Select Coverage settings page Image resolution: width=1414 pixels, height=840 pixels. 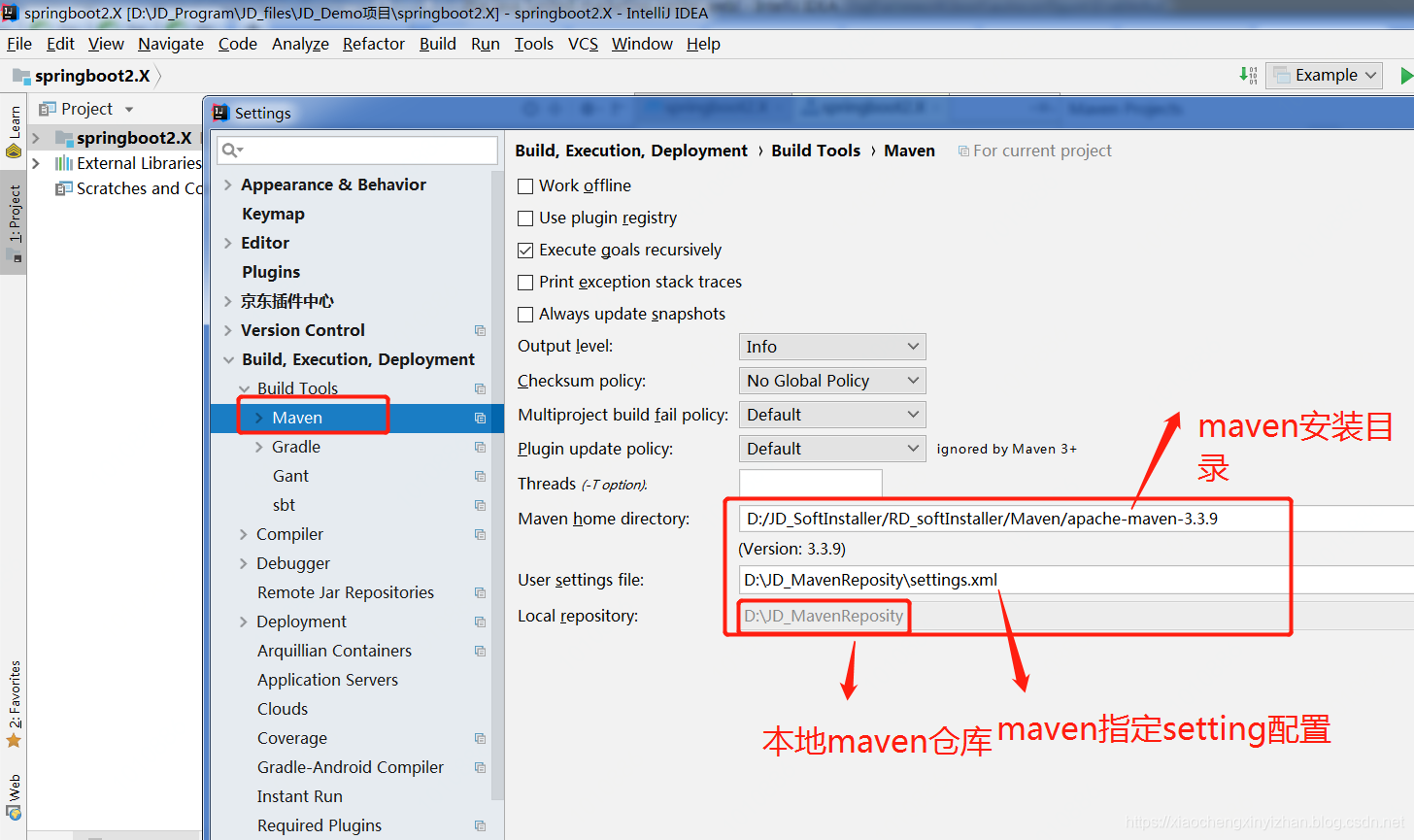point(292,738)
